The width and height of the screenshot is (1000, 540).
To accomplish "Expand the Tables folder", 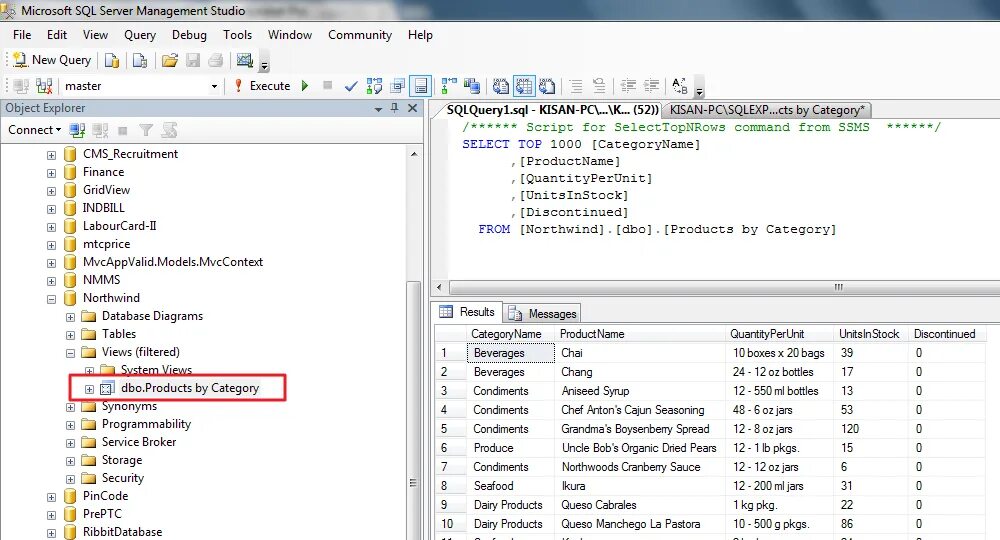I will pyautogui.click(x=70, y=335).
